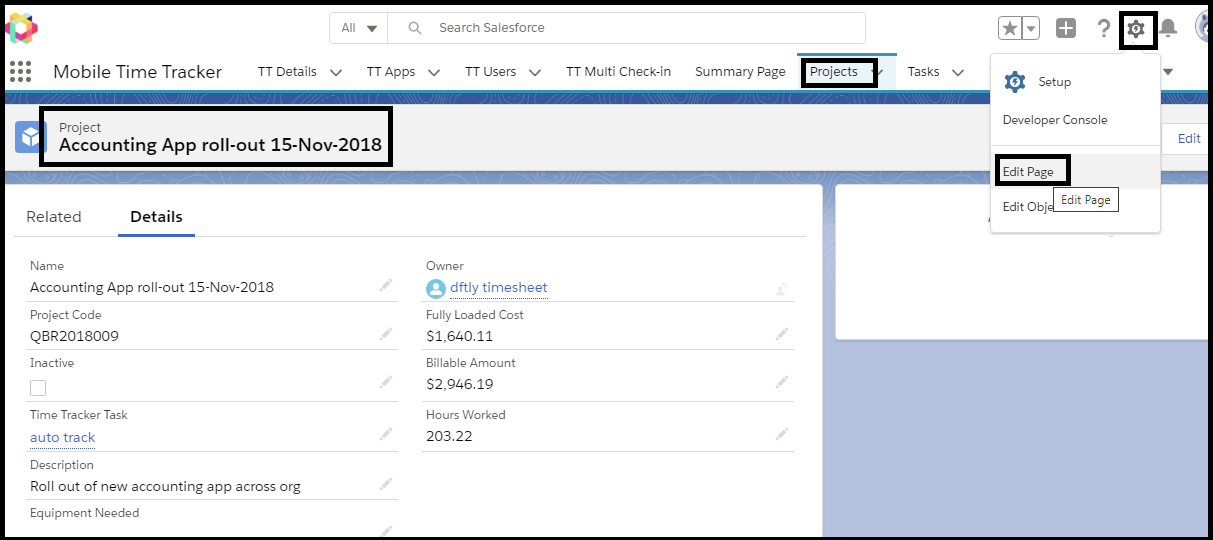Expand the TT Details tab chevron
Viewport: 1213px width, 540px height.
tap(336, 72)
